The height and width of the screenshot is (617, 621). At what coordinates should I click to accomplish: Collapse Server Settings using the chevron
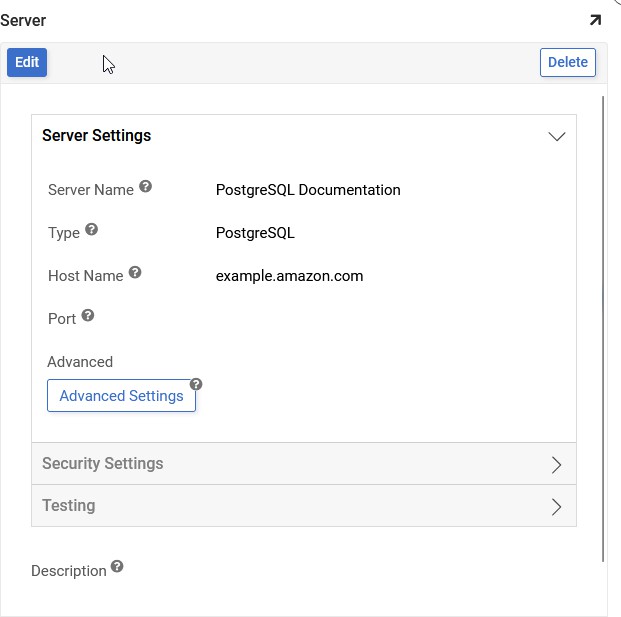click(557, 137)
